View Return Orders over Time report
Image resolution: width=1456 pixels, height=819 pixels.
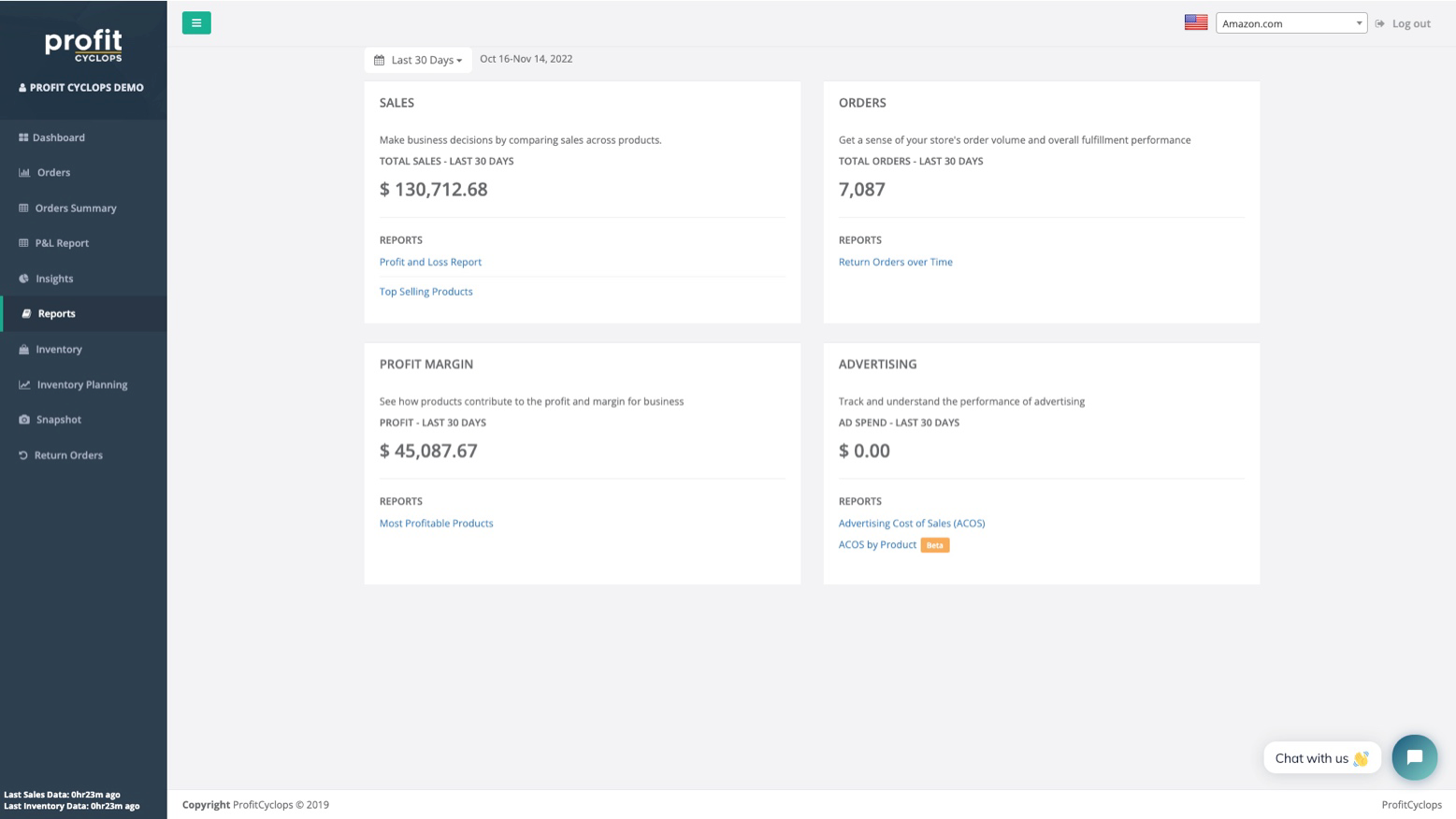click(895, 262)
